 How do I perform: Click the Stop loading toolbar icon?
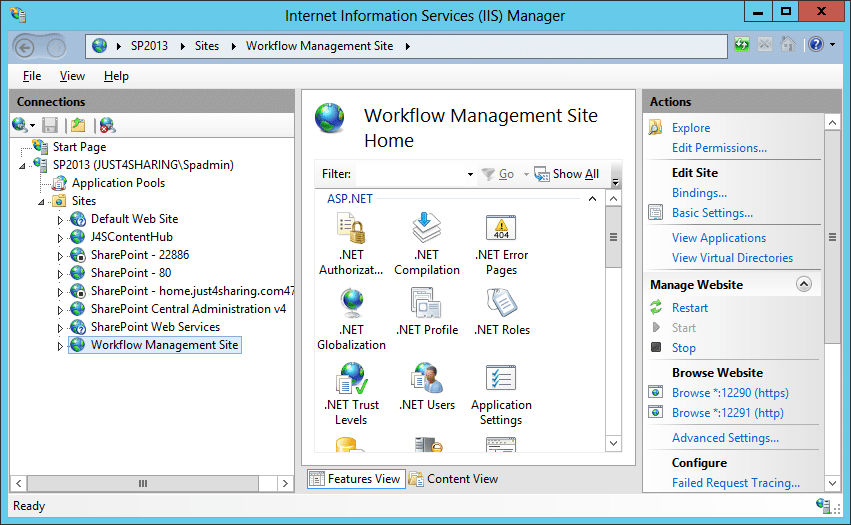765,45
